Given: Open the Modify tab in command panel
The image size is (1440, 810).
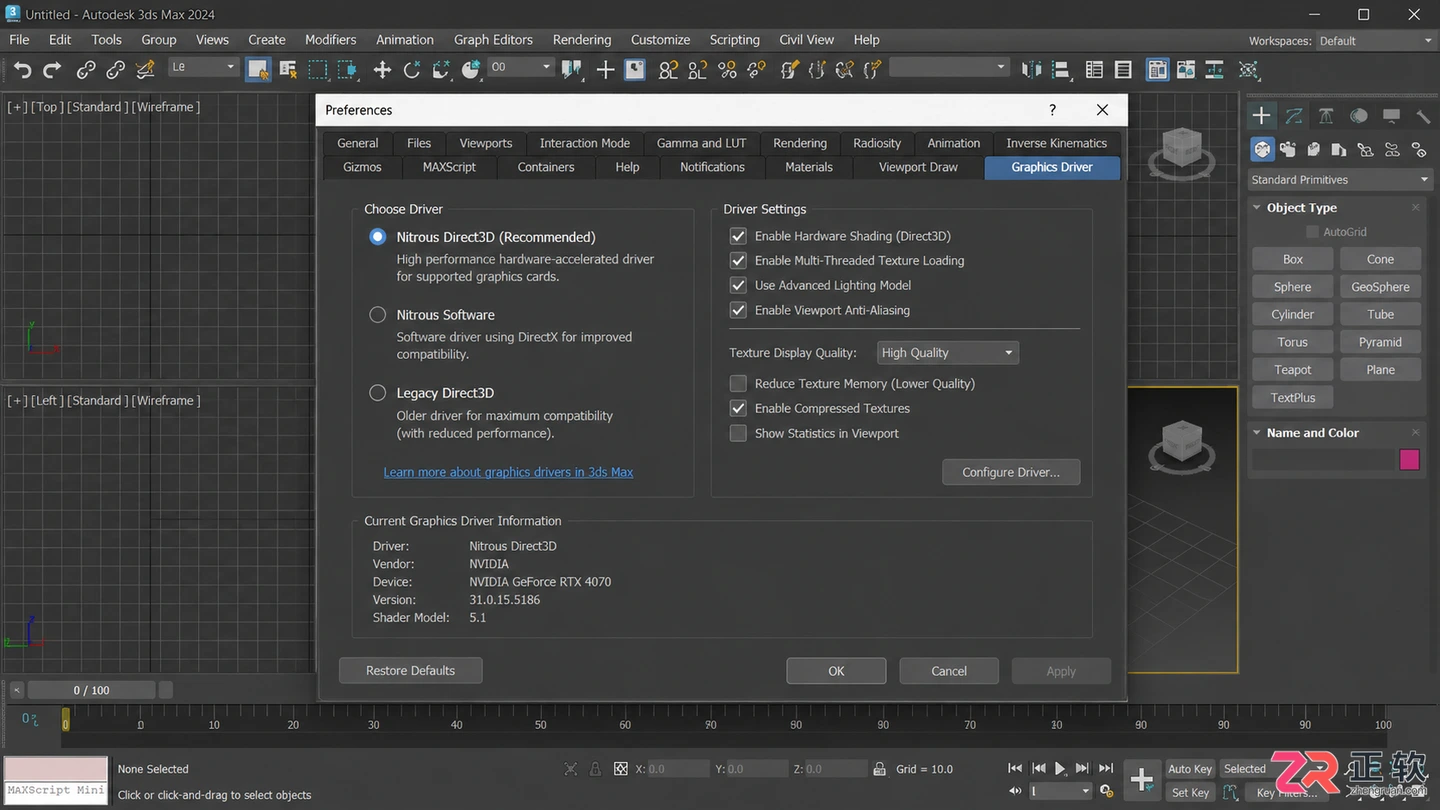Looking at the screenshot, I should pos(1294,116).
